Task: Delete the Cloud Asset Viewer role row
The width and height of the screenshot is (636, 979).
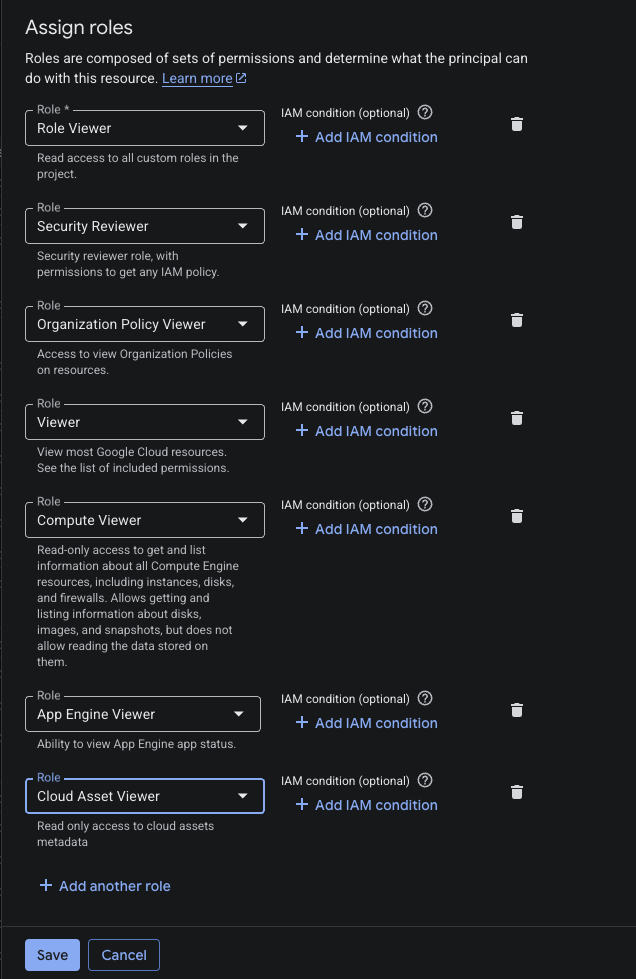Action: point(517,792)
